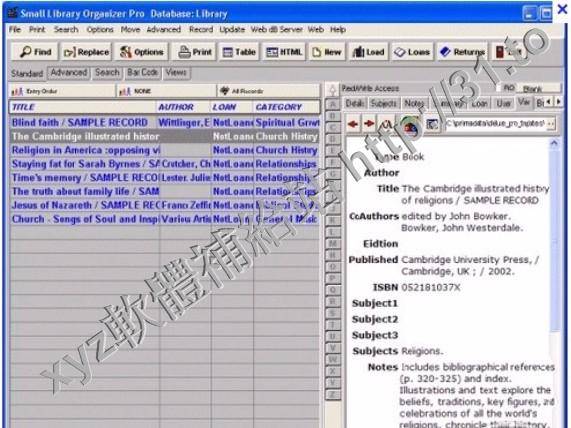Open the Entry Order sort selector
Viewport: 571px width, 428px height.
(61, 91)
